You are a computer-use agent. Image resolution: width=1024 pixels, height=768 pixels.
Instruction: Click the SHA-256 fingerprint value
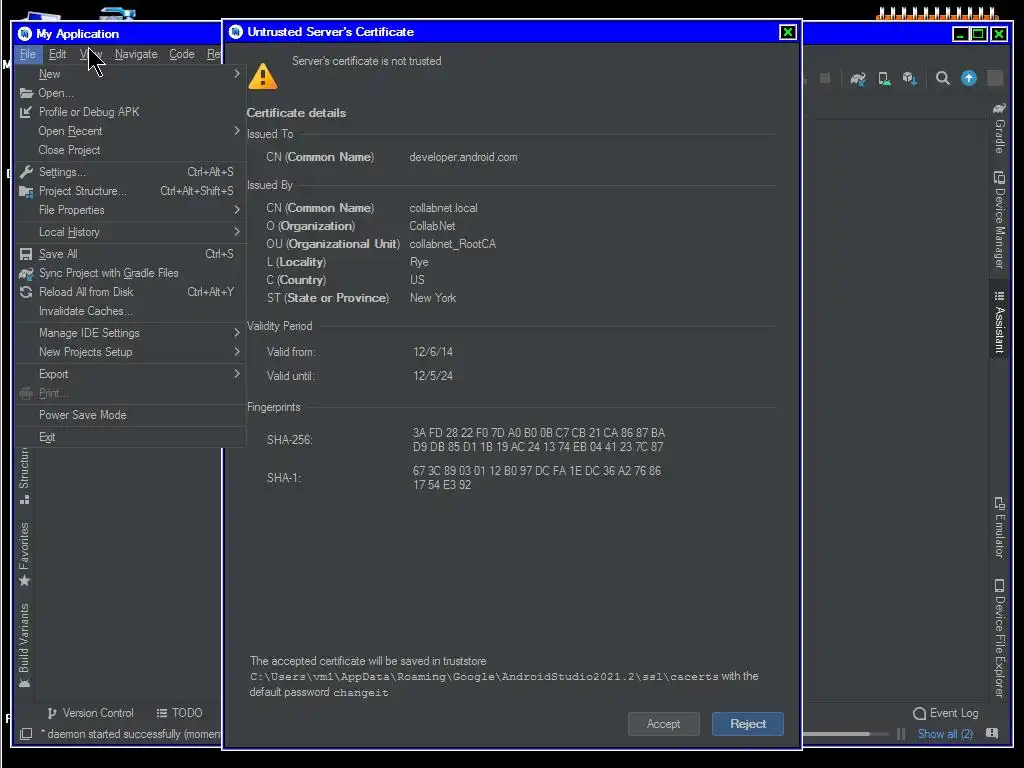tap(539, 440)
